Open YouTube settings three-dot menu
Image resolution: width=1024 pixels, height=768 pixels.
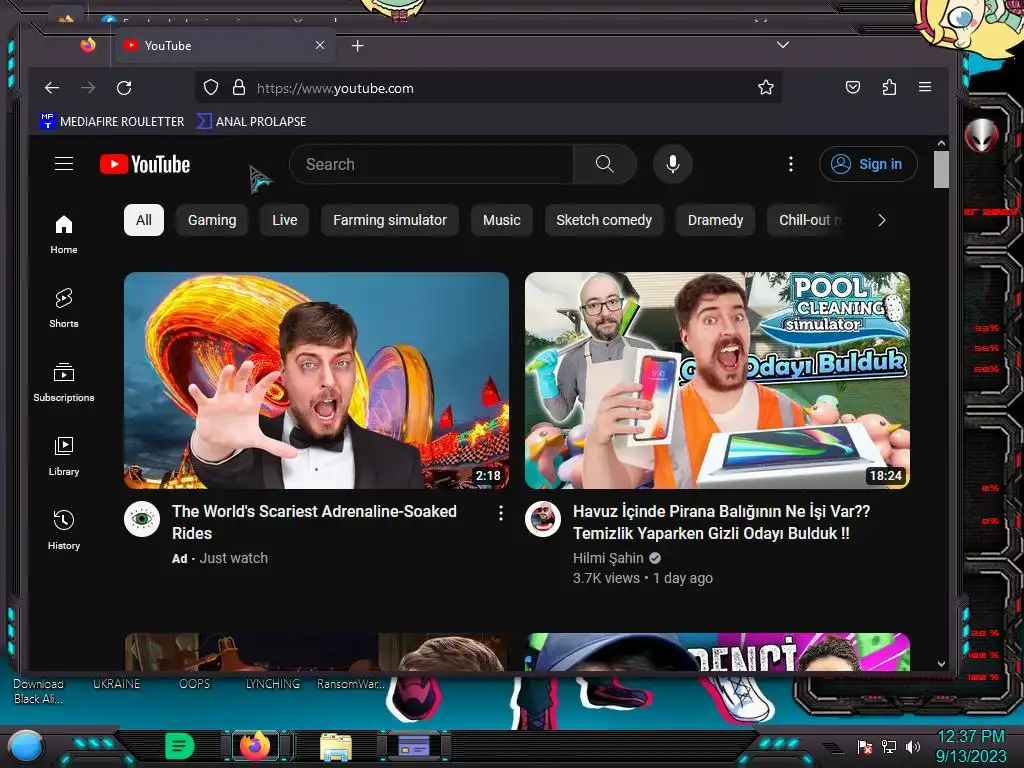coord(790,164)
